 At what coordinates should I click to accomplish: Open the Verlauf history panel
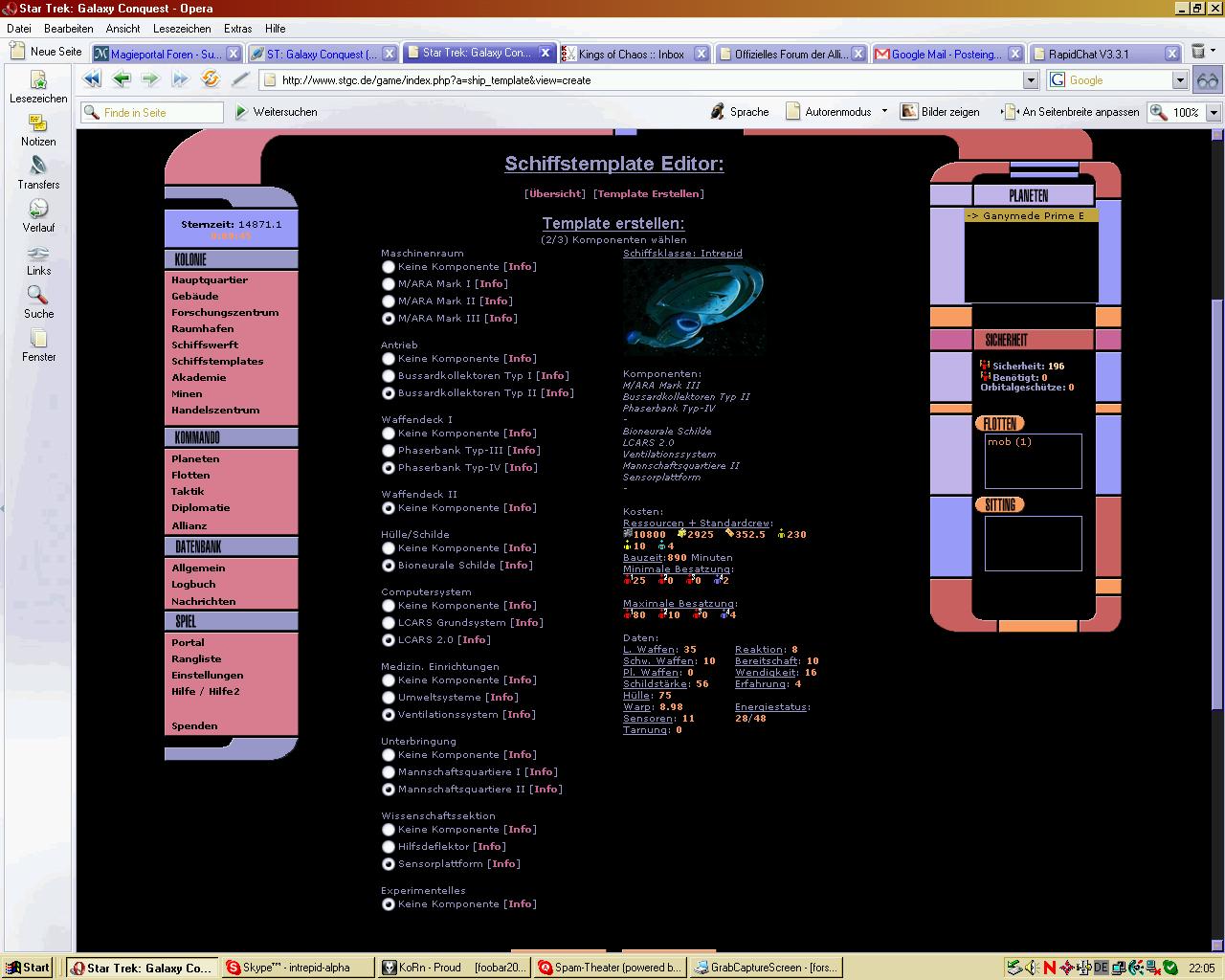(38, 214)
